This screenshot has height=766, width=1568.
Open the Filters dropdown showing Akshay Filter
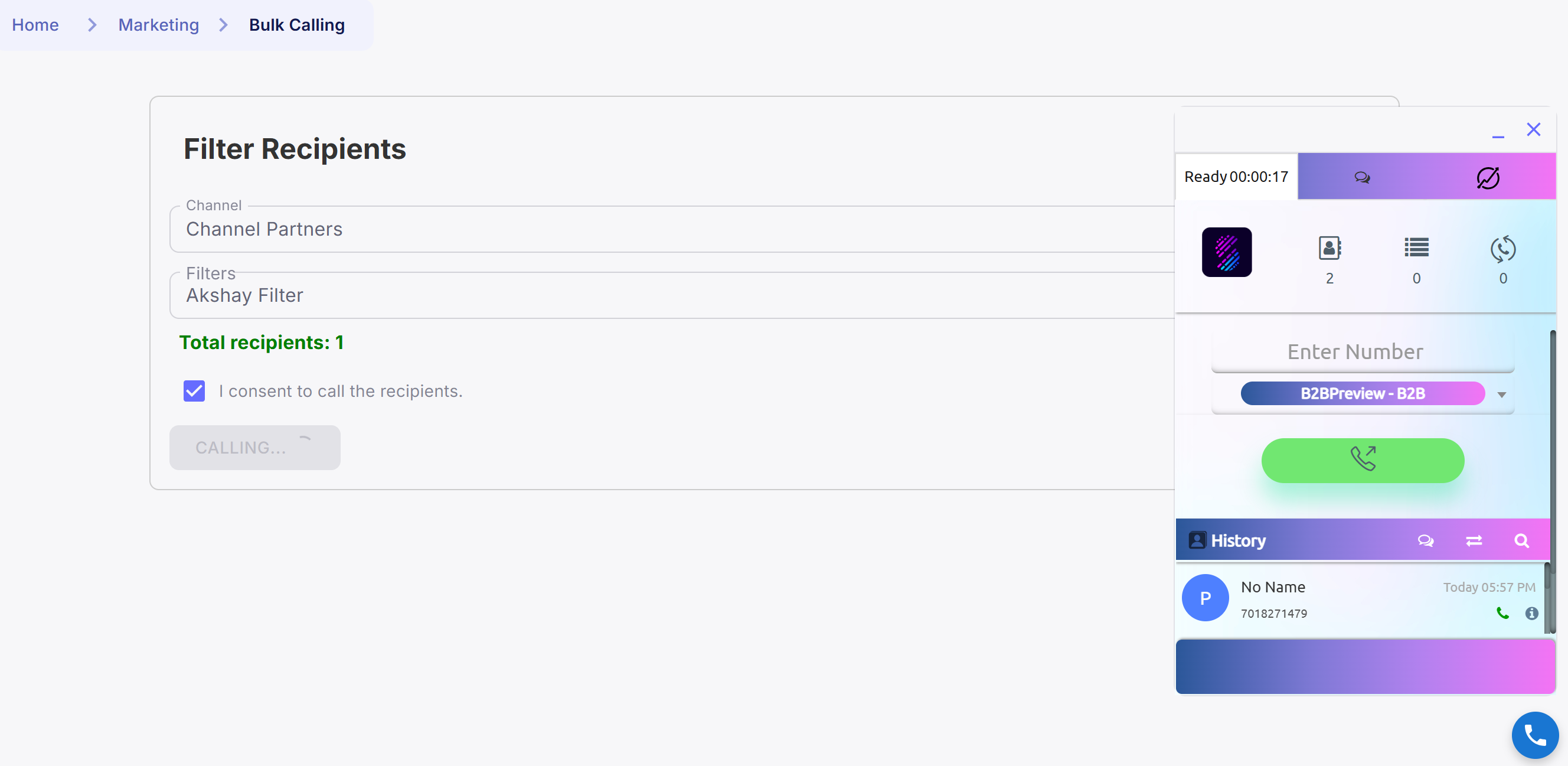pos(669,295)
